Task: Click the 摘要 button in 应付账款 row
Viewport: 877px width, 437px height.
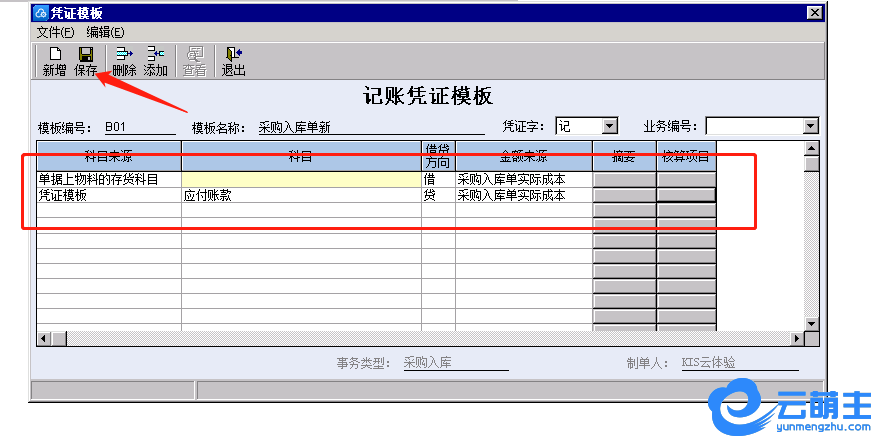Action: click(x=624, y=196)
